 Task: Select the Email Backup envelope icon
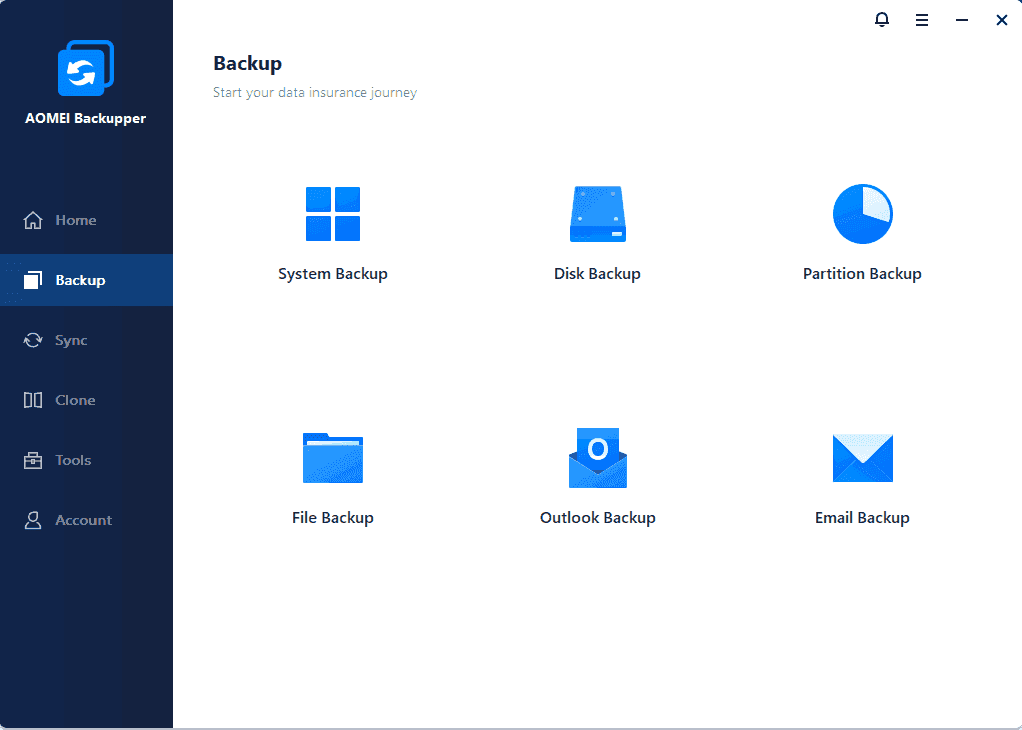(x=862, y=458)
